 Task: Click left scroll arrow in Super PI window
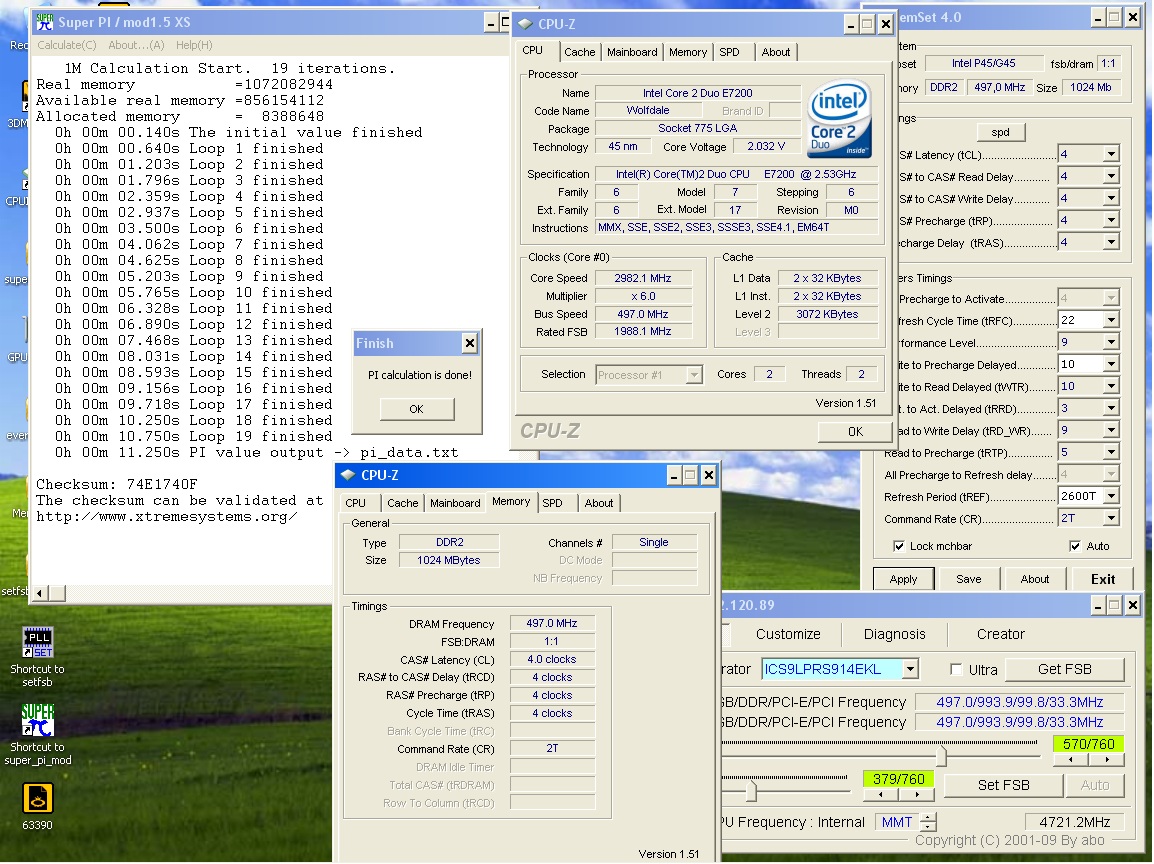(x=40, y=592)
